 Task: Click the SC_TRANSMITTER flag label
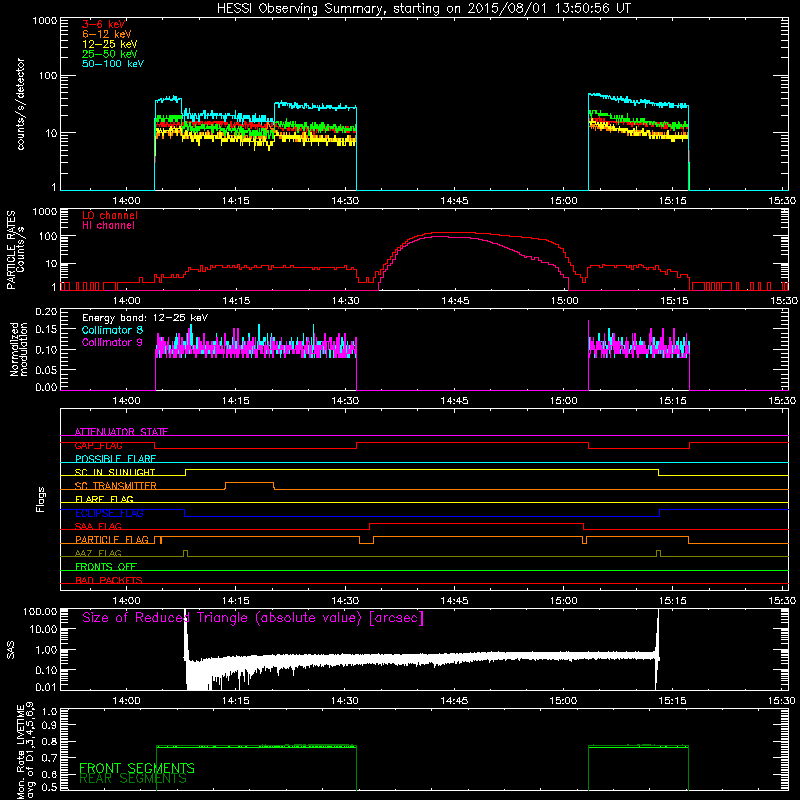tap(115, 486)
